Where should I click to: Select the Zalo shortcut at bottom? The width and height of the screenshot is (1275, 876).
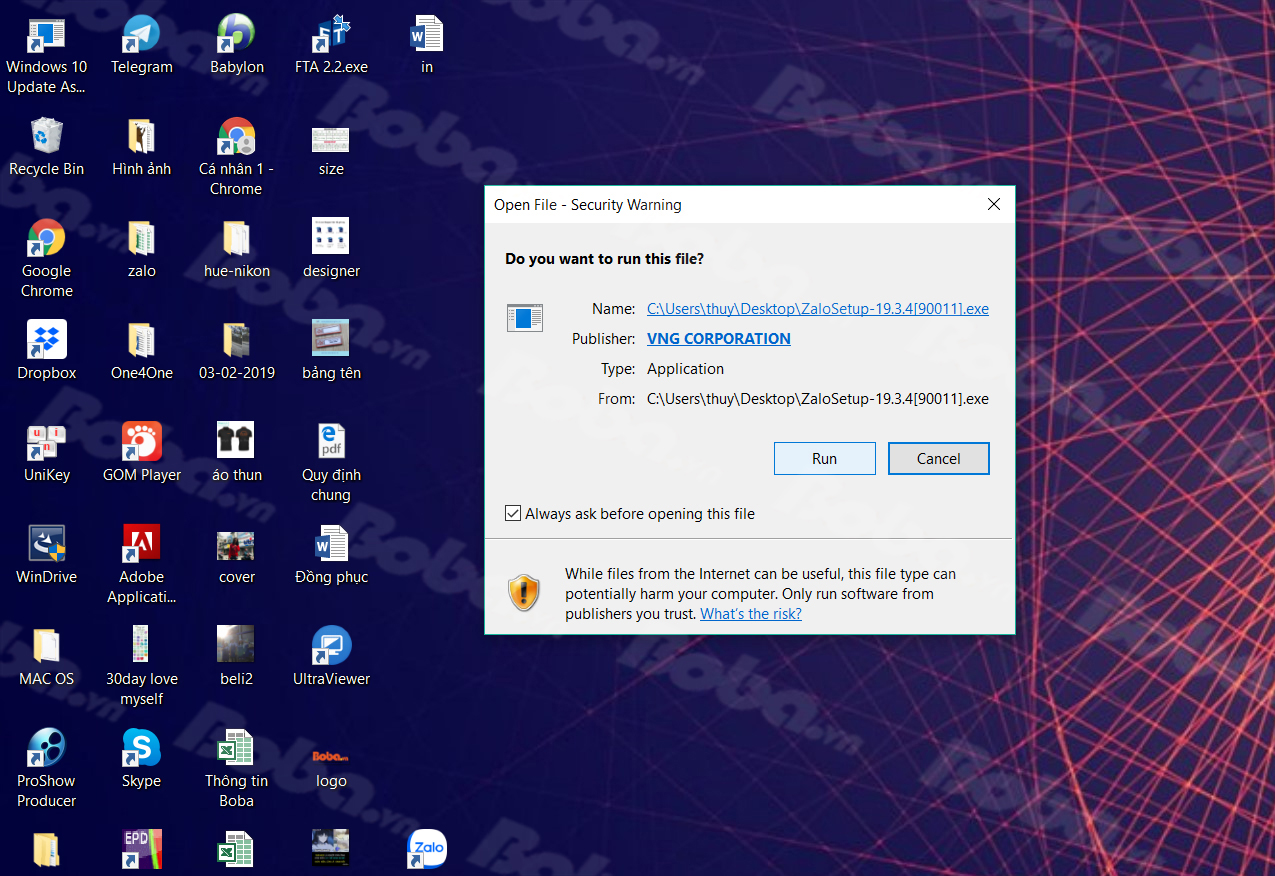pyautogui.click(x=427, y=849)
